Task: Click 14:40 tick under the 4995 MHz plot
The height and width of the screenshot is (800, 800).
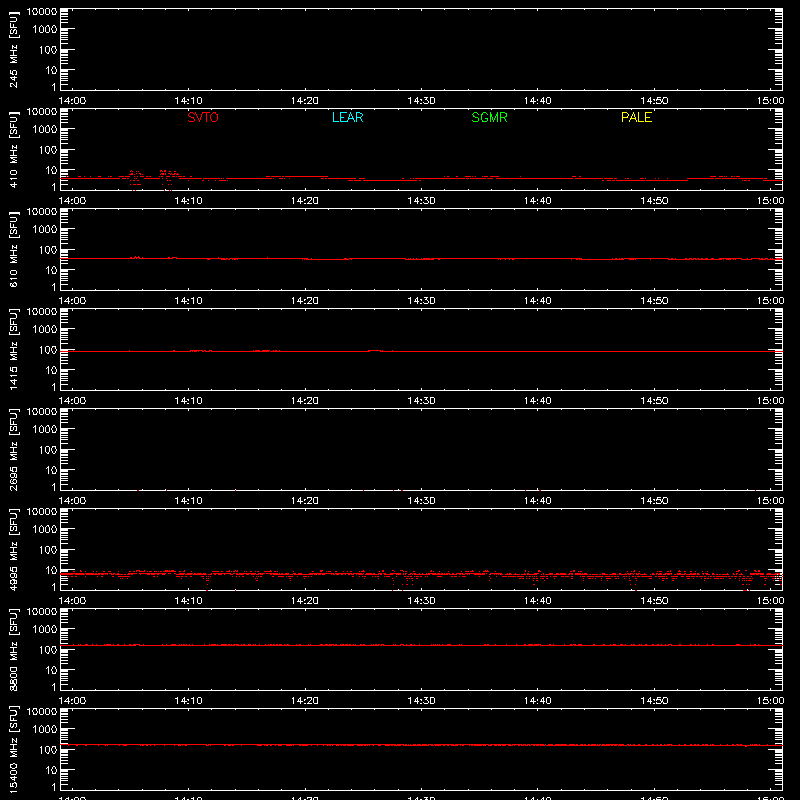Action: (537, 601)
